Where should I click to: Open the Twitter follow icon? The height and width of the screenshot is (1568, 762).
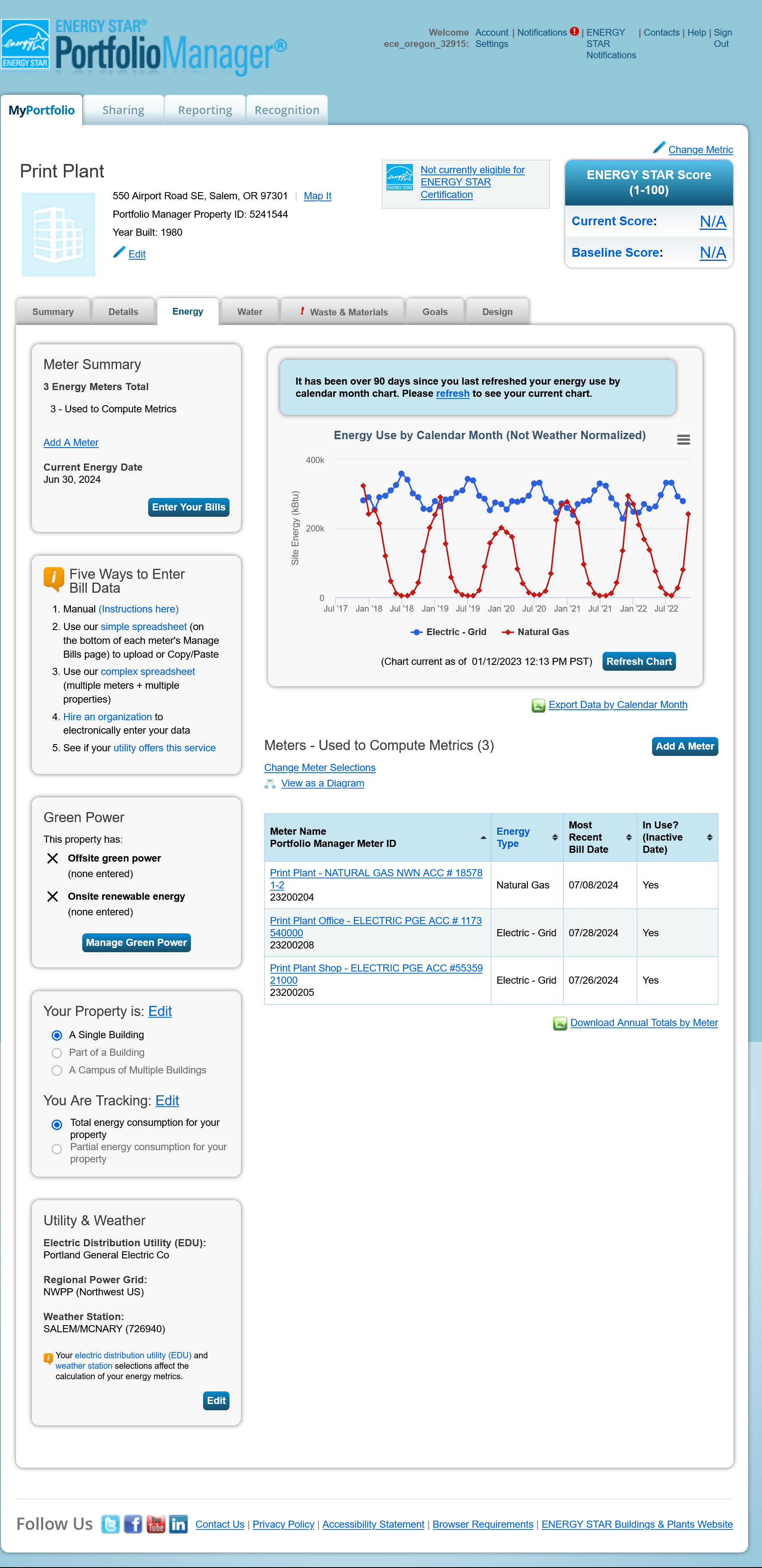click(x=110, y=1524)
